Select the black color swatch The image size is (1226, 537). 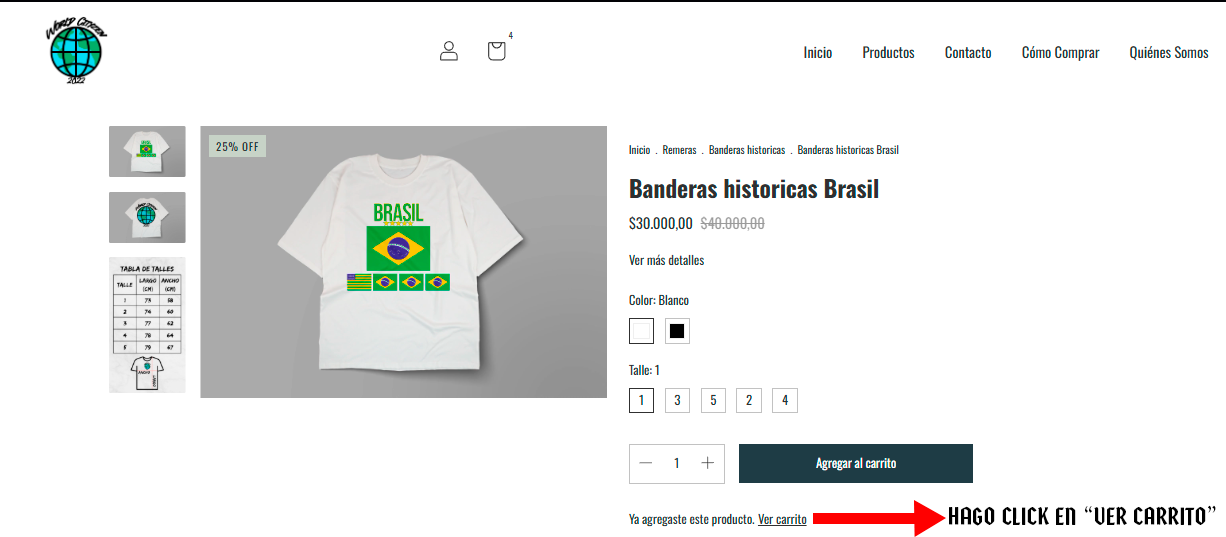tap(677, 331)
